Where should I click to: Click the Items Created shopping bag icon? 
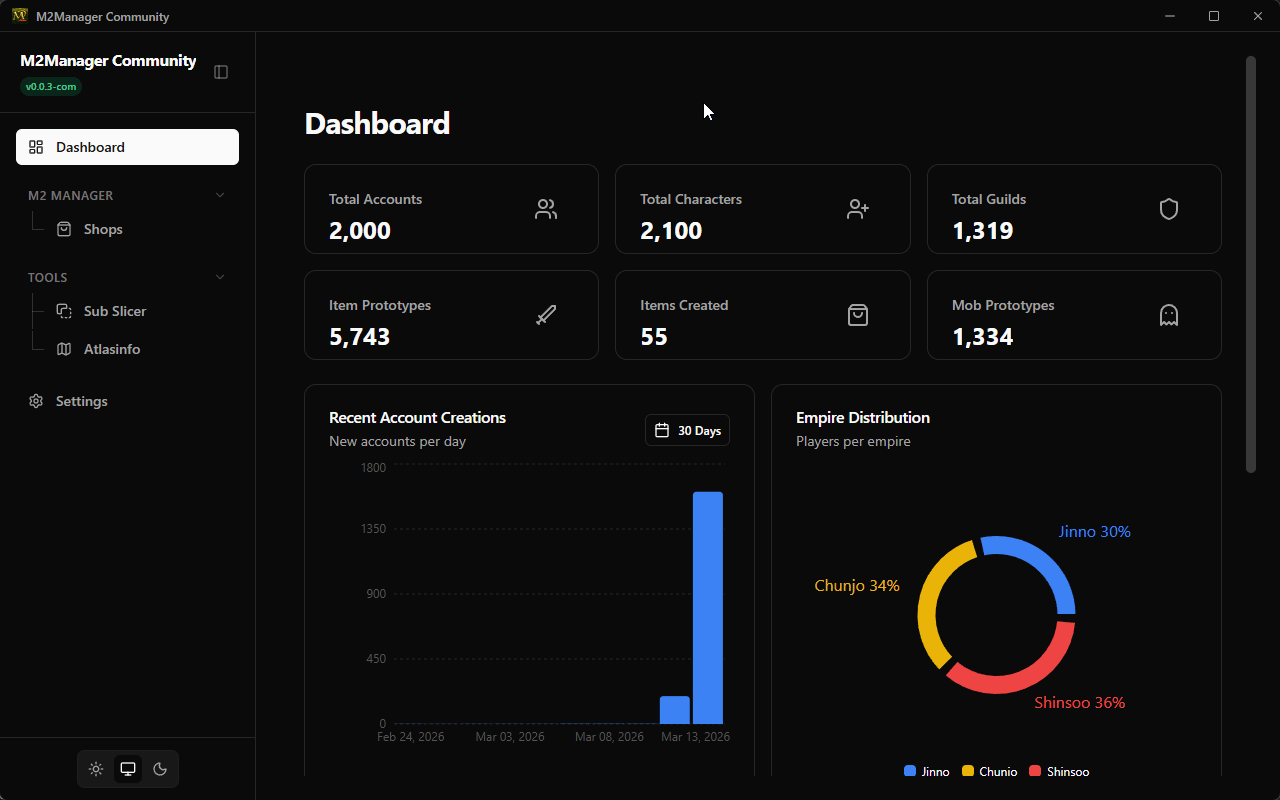pyautogui.click(x=857, y=315)
